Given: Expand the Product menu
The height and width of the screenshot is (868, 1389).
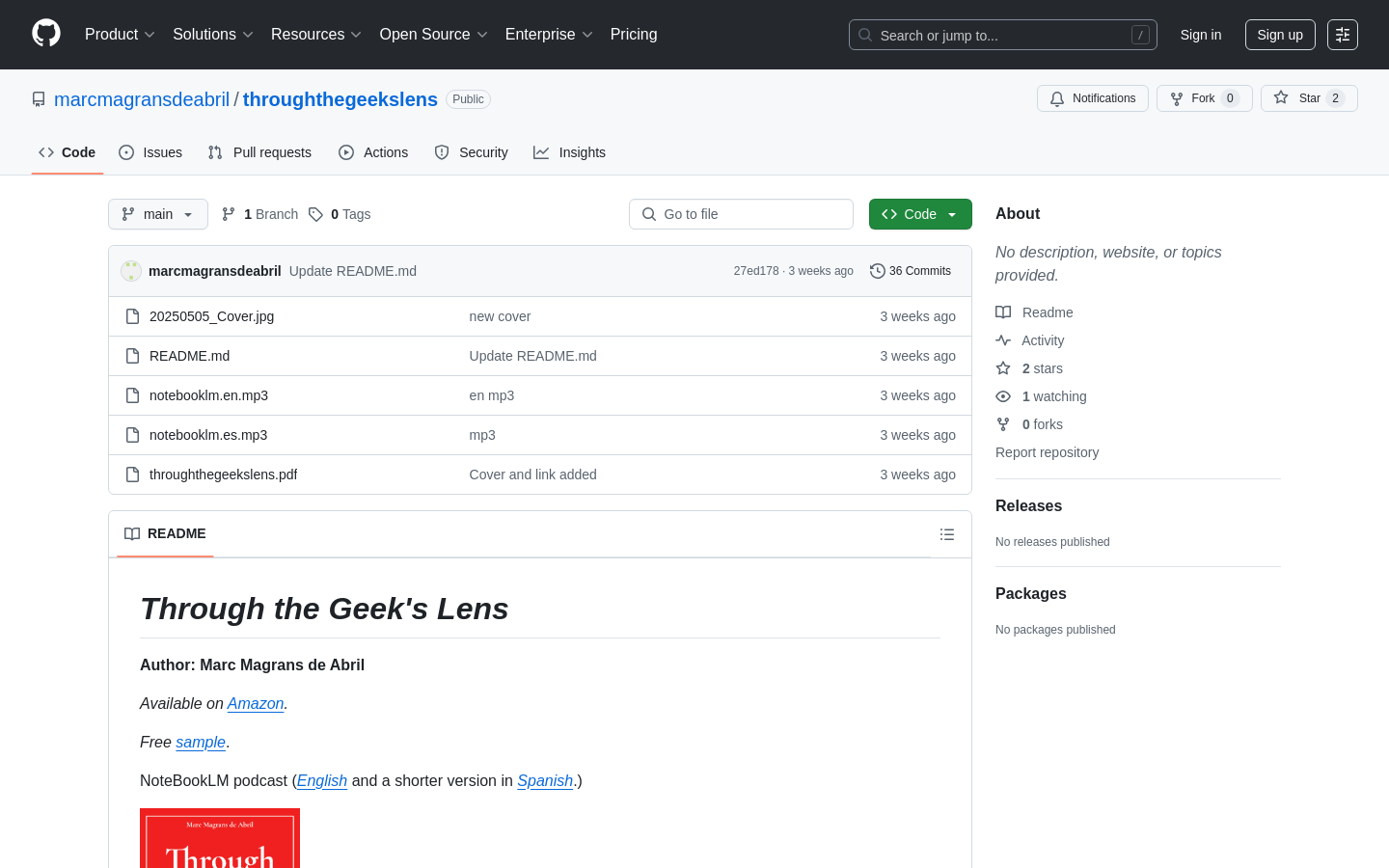Looking at the screenshot, I should tap(120, 35).
